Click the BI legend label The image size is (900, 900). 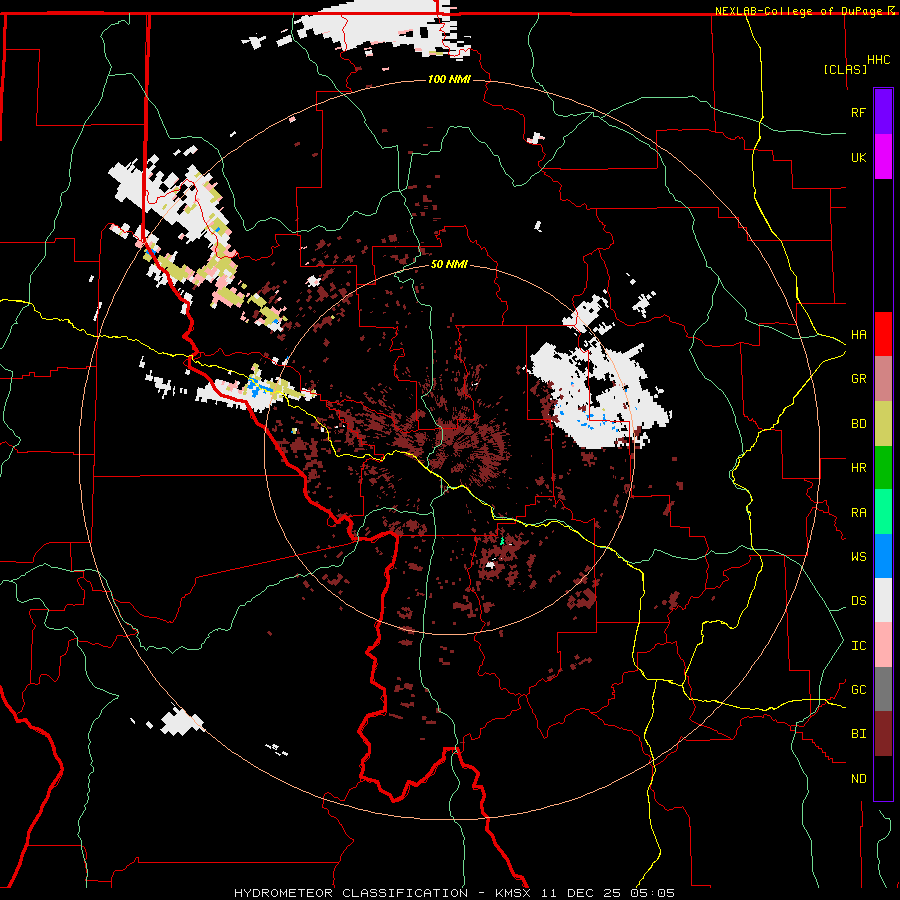click(x=858, y=734)
